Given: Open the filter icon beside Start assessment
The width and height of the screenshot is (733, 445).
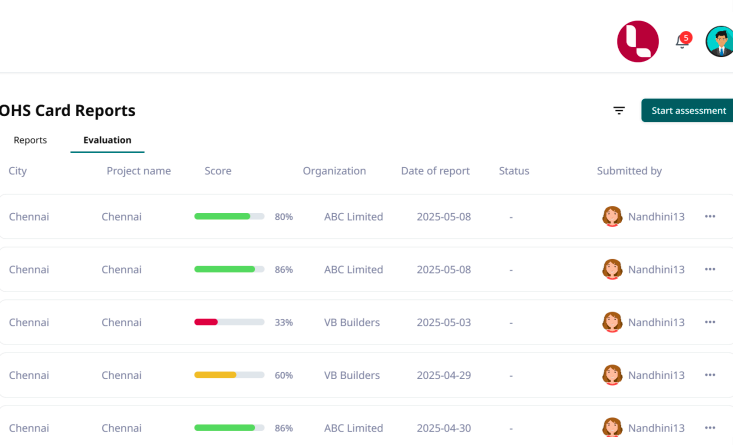Looking at the screenshot, I should coord(619,111).
